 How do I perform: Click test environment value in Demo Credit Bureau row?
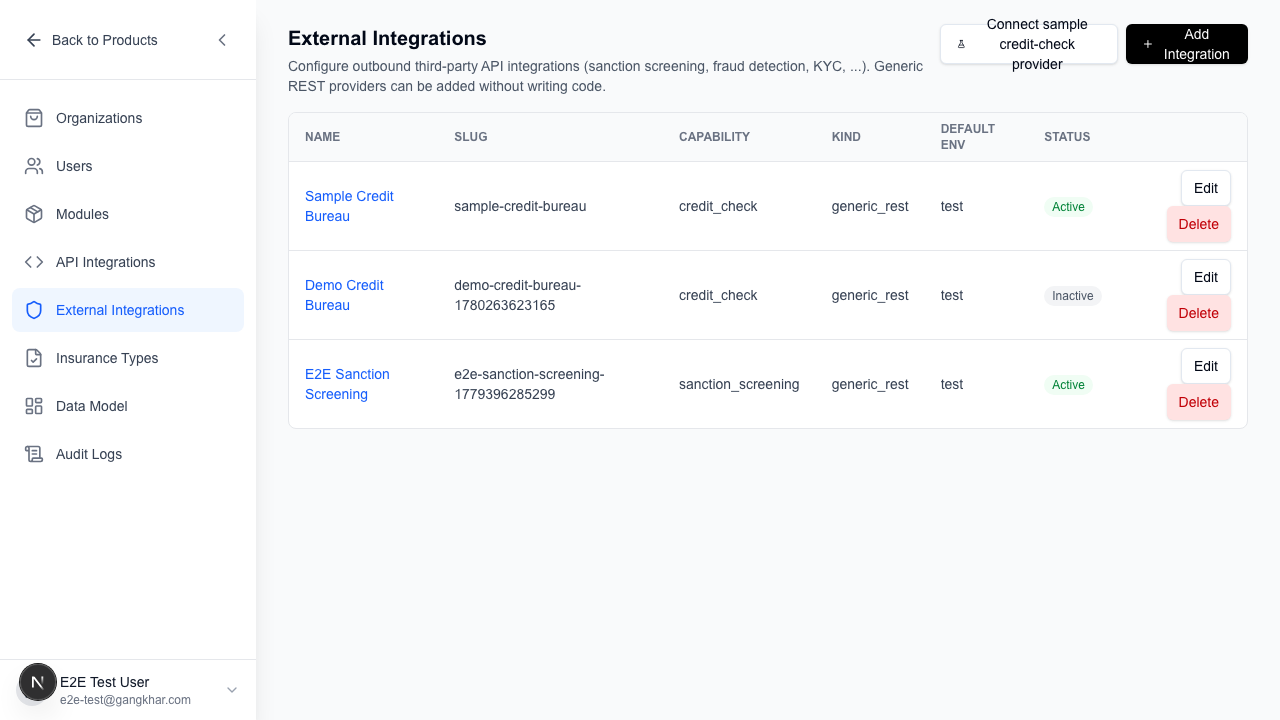(x=952, y=295)
